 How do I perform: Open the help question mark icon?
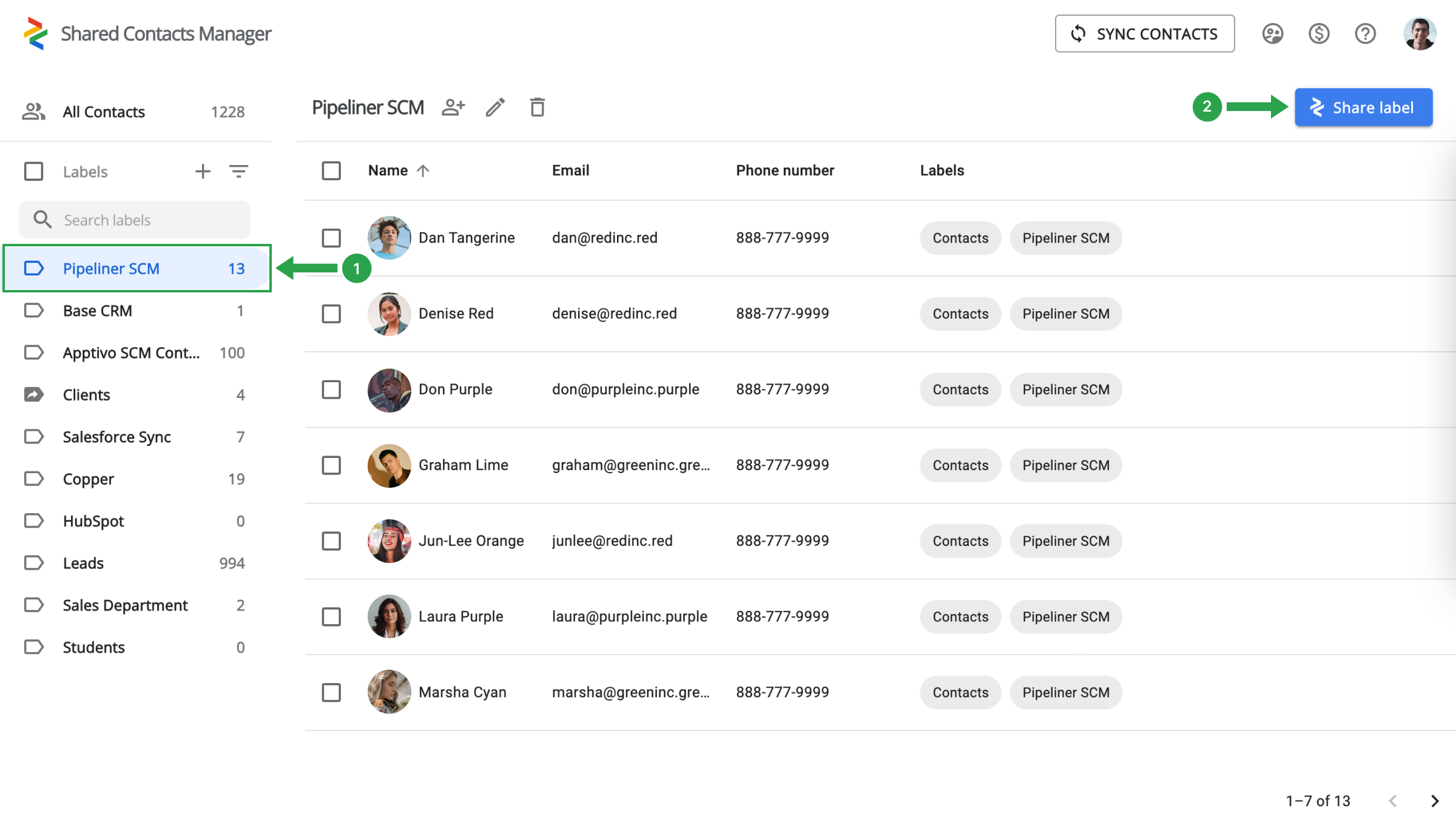pyautogui.click(x=1365, y=34)
